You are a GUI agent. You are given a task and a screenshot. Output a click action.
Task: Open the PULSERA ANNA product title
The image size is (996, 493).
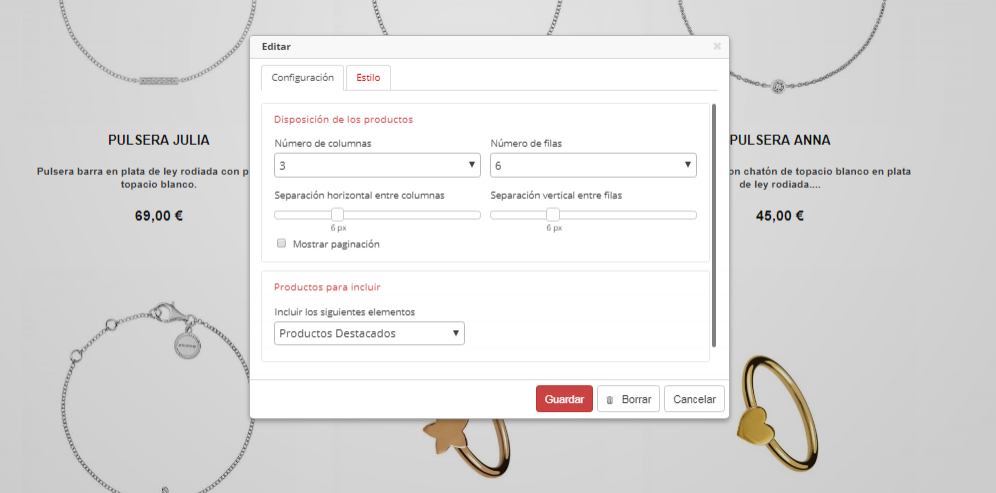780,140
